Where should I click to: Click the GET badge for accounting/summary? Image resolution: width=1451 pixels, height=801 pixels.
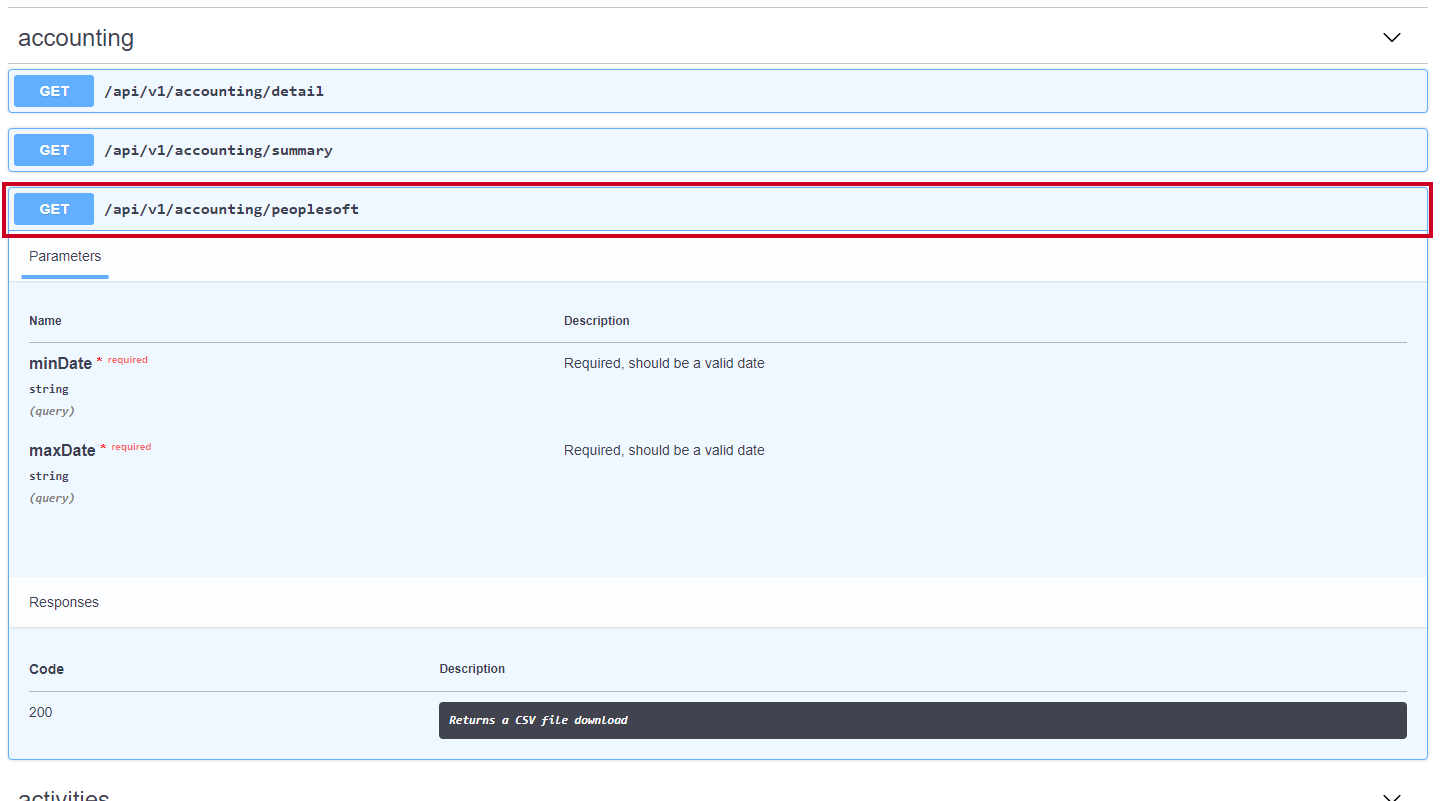coord(54,150)
